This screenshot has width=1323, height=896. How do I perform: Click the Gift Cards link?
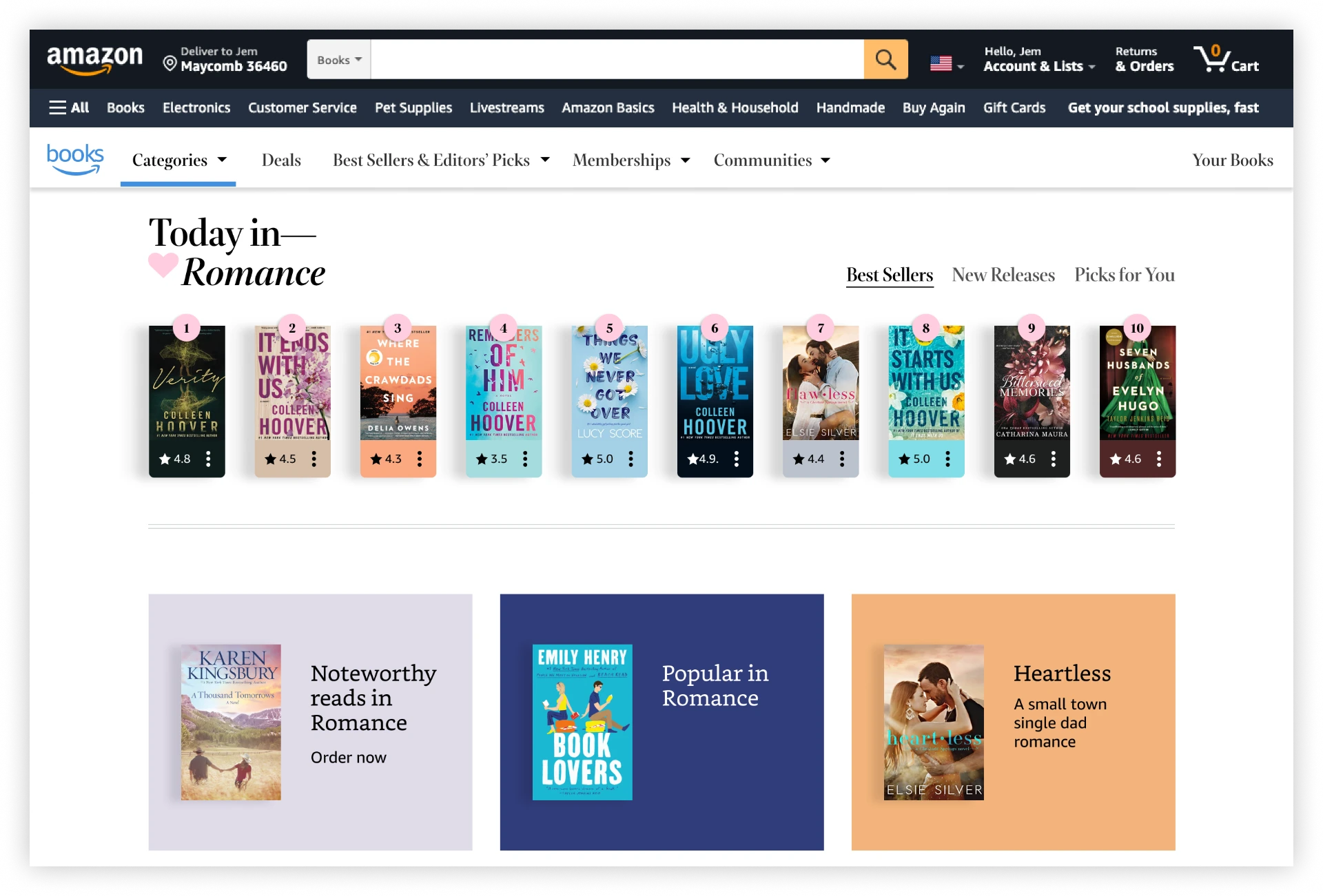click(x=1014, y=107)
